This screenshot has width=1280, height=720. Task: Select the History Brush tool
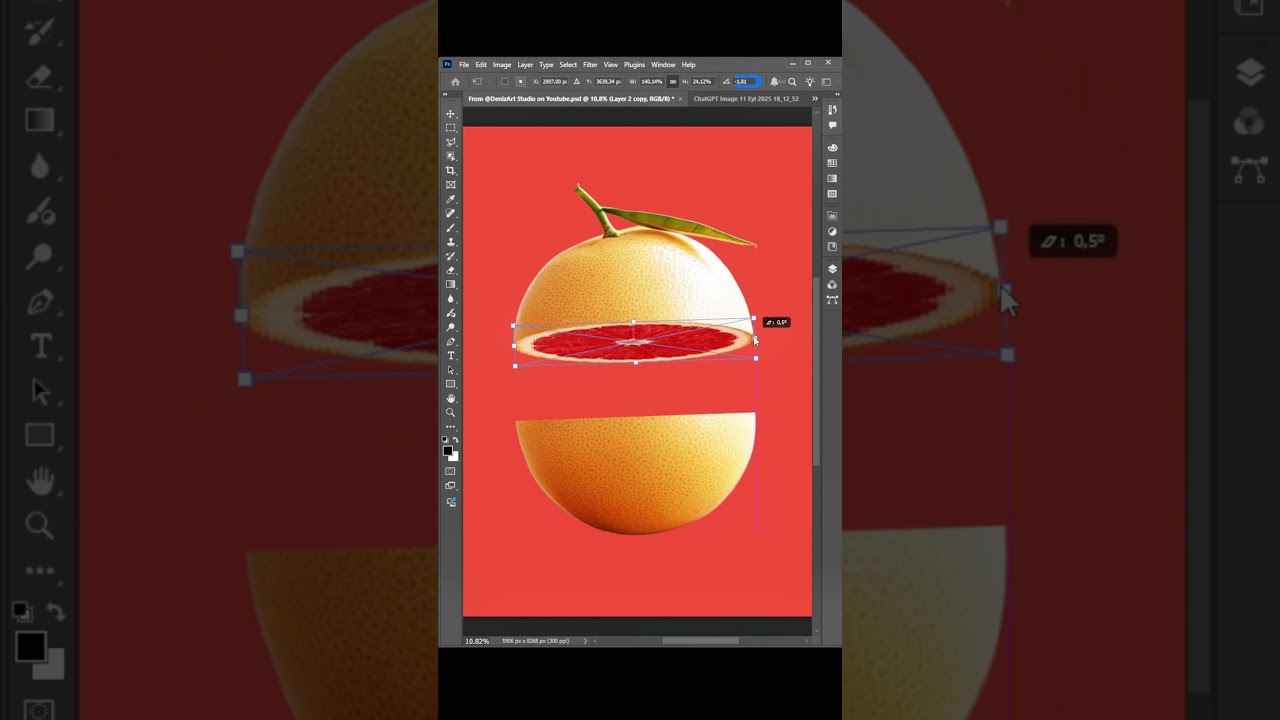point(450,256)
